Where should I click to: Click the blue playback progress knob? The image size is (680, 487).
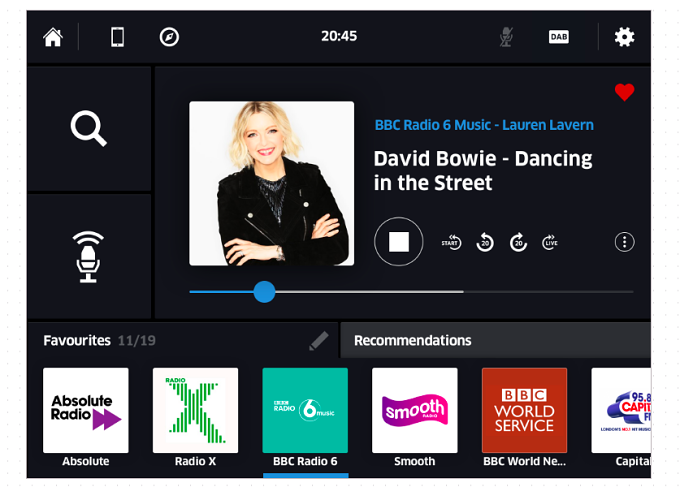[x=264, y=292]
